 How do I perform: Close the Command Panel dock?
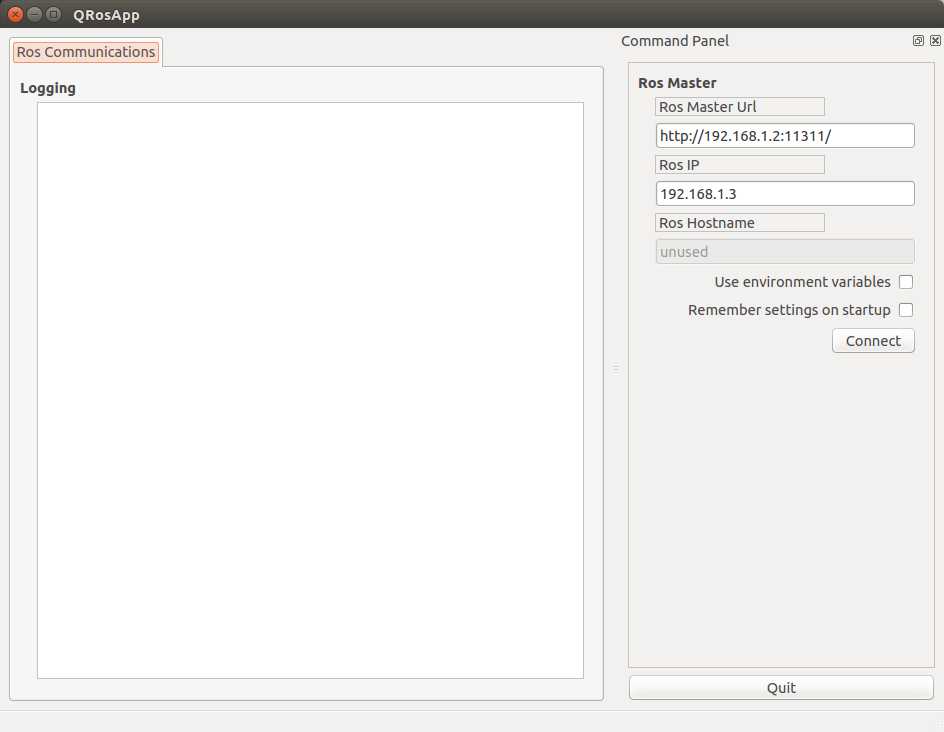tap(935, 41)
